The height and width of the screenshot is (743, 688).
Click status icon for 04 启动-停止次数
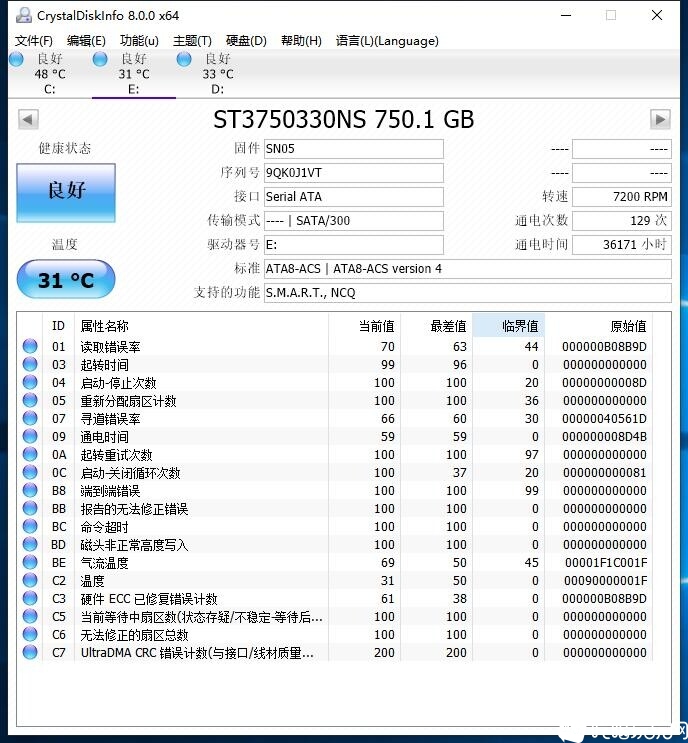30,382
